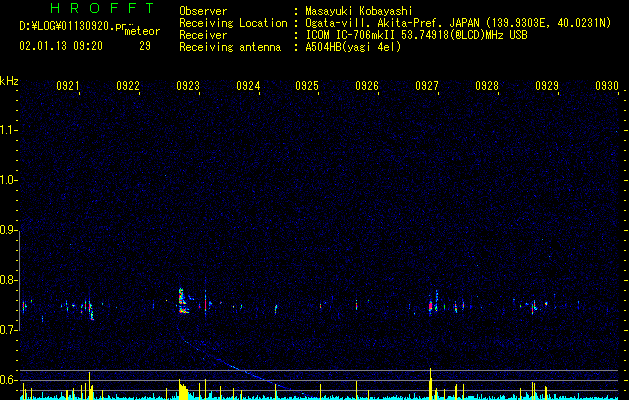Screen dimensions: 629x400
Task: Click the 1.1 frequency axis label
Action: point(8,130)
